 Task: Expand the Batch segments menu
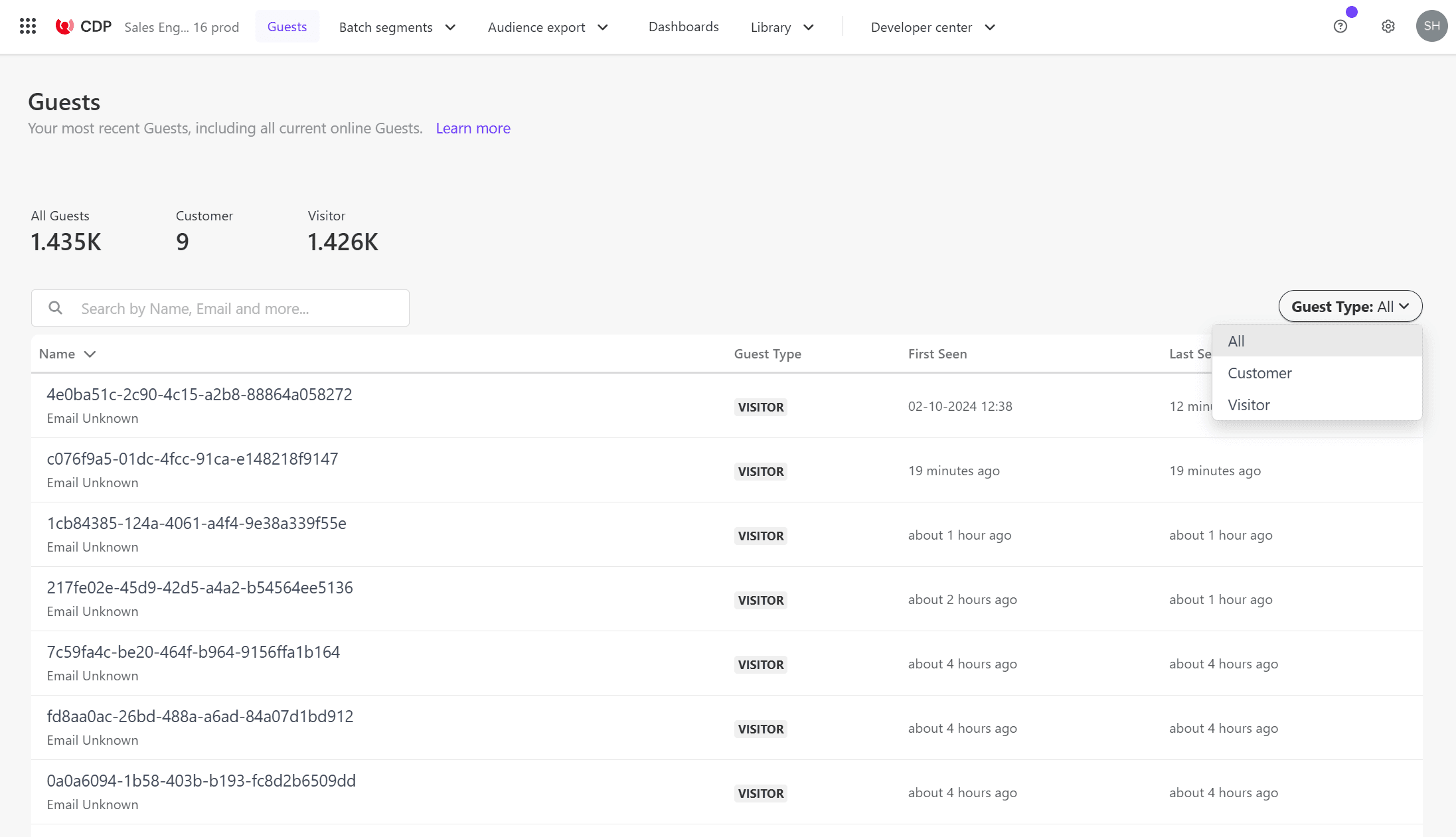pos(397,27)
